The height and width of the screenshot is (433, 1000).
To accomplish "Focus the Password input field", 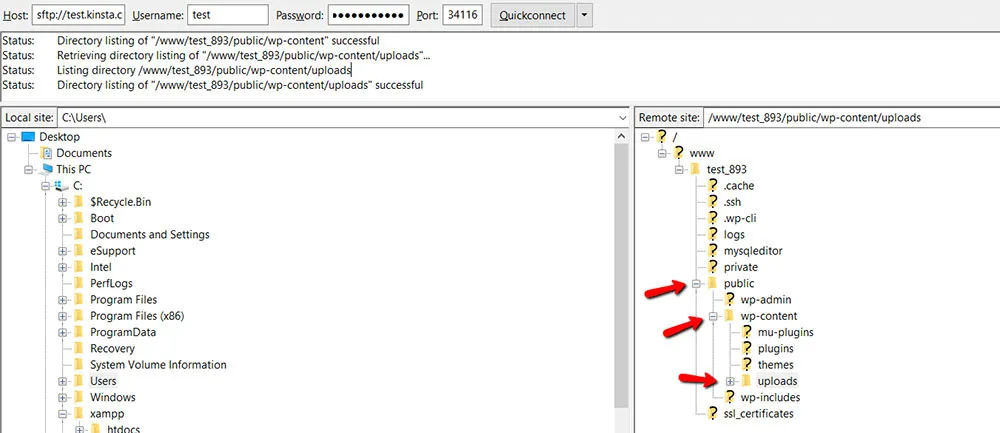I will (x=369, y=15).
